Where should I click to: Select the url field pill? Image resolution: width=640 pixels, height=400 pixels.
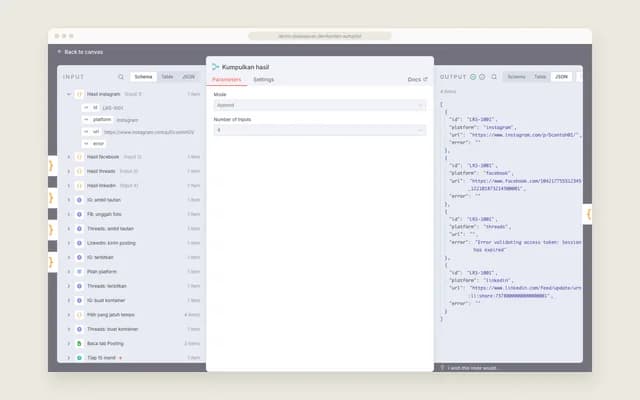pyautogui.click(x=91, y=132)
